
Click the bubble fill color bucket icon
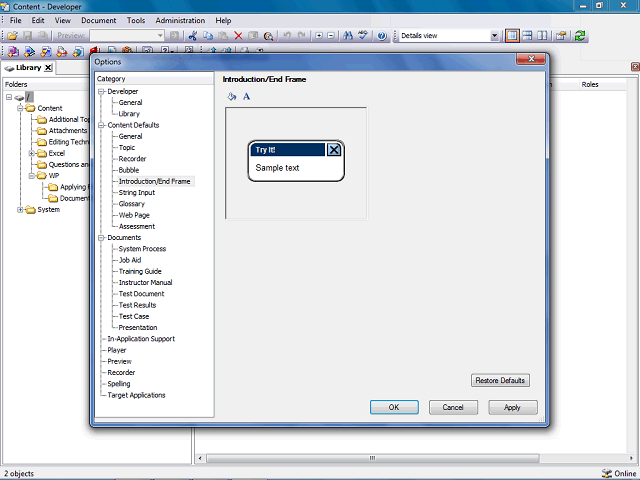[x=232, y=96]
